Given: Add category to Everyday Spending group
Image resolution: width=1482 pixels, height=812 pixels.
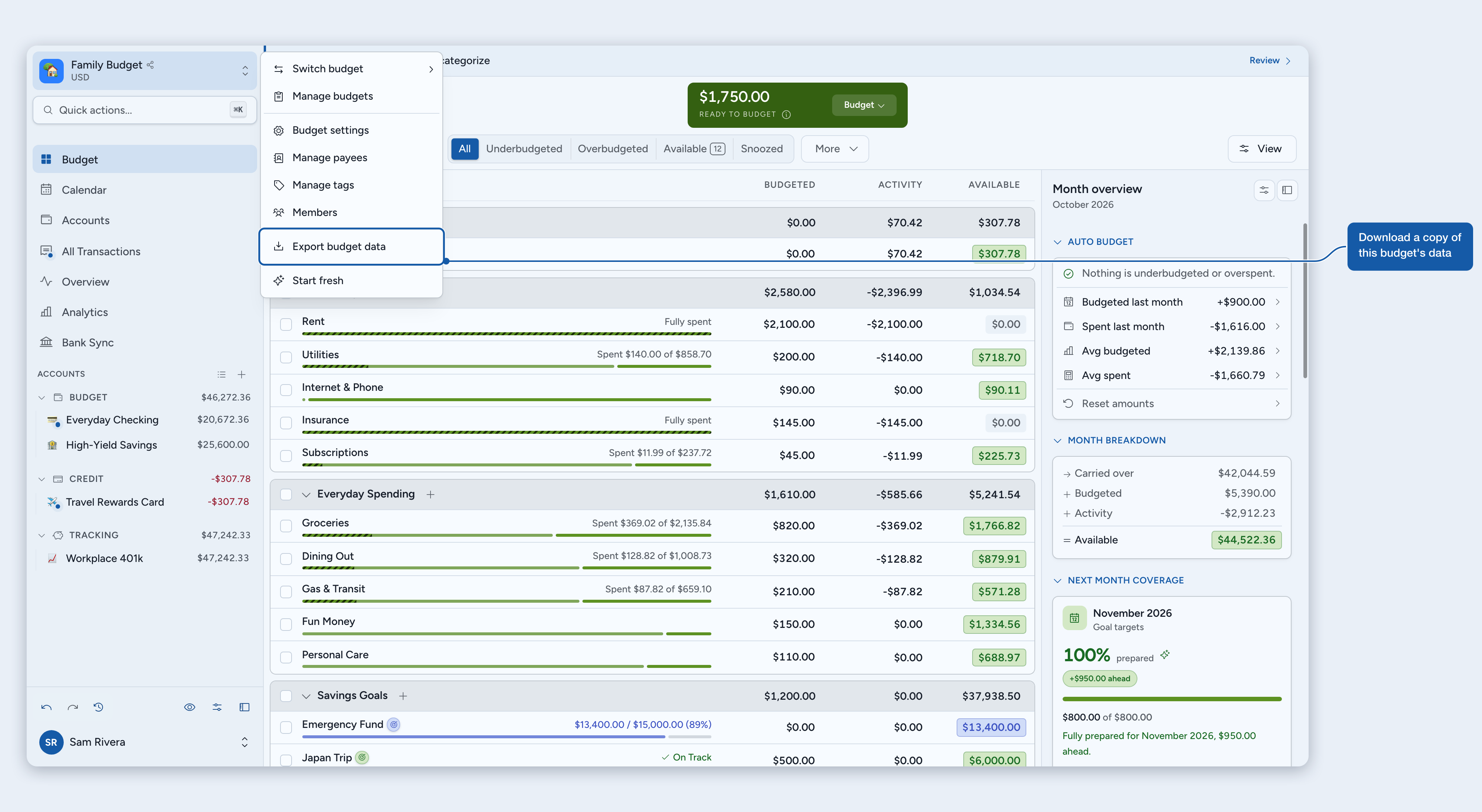Looking at the screenshot, I should pos(430,495).
